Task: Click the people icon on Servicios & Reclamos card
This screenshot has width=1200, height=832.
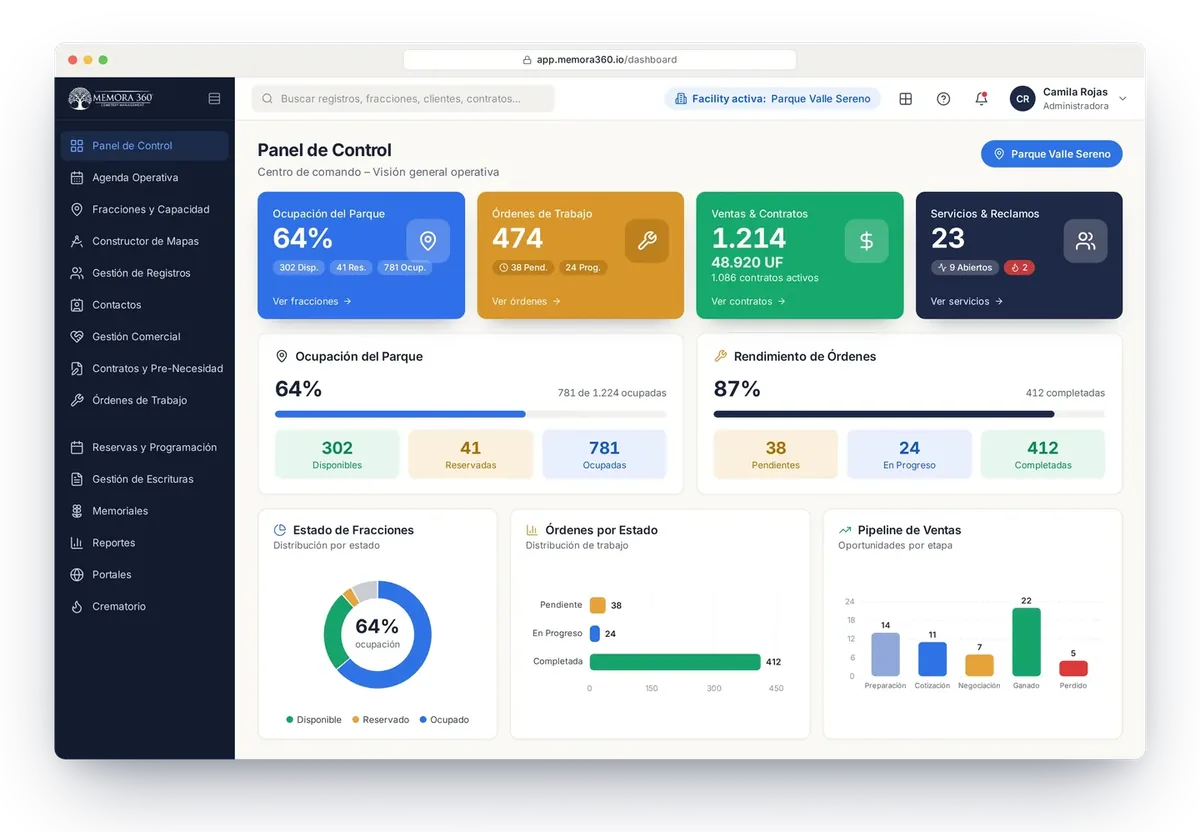Action: pos(1085,241)
